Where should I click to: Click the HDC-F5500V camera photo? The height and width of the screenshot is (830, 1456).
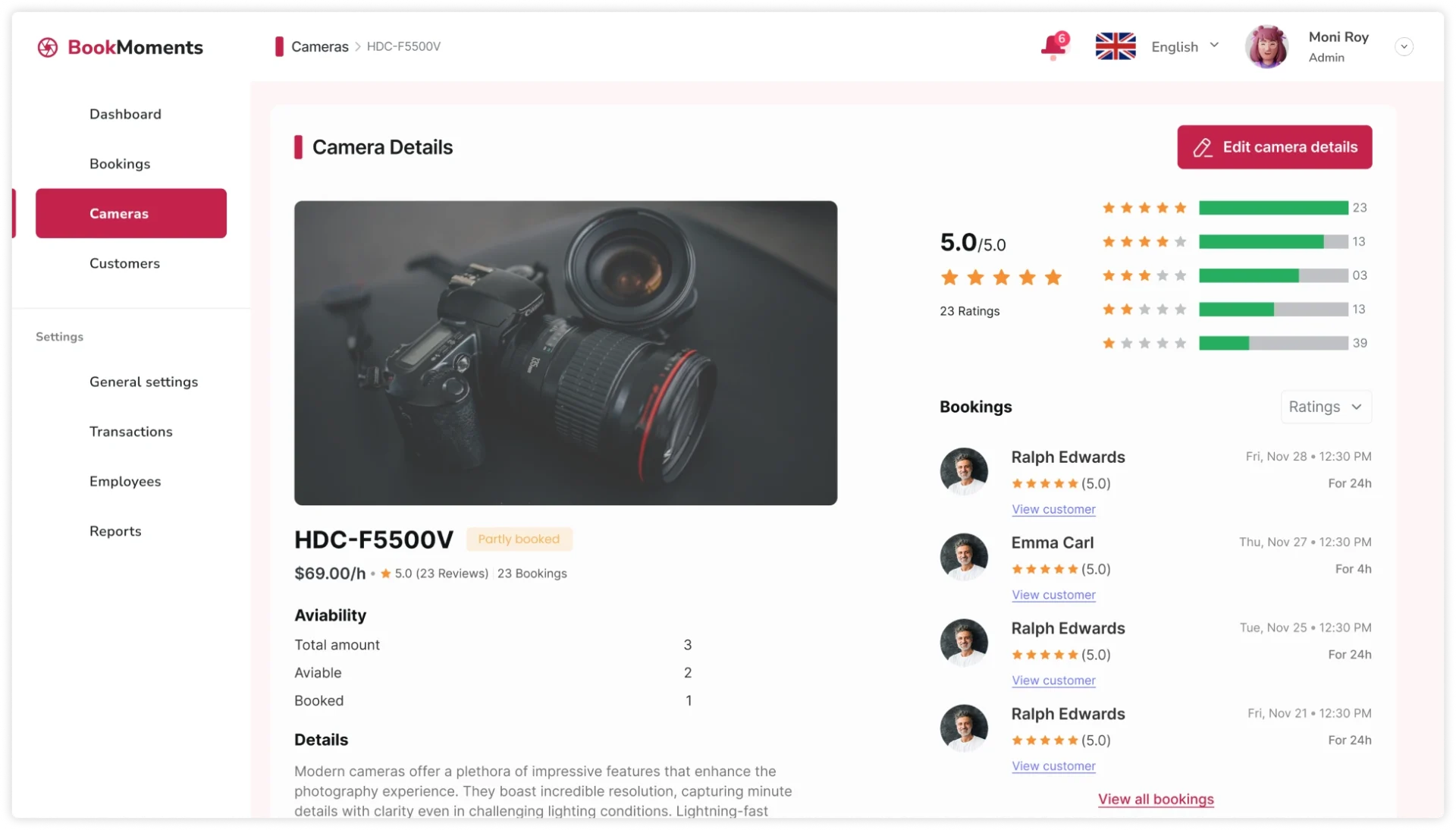point(565,353)
